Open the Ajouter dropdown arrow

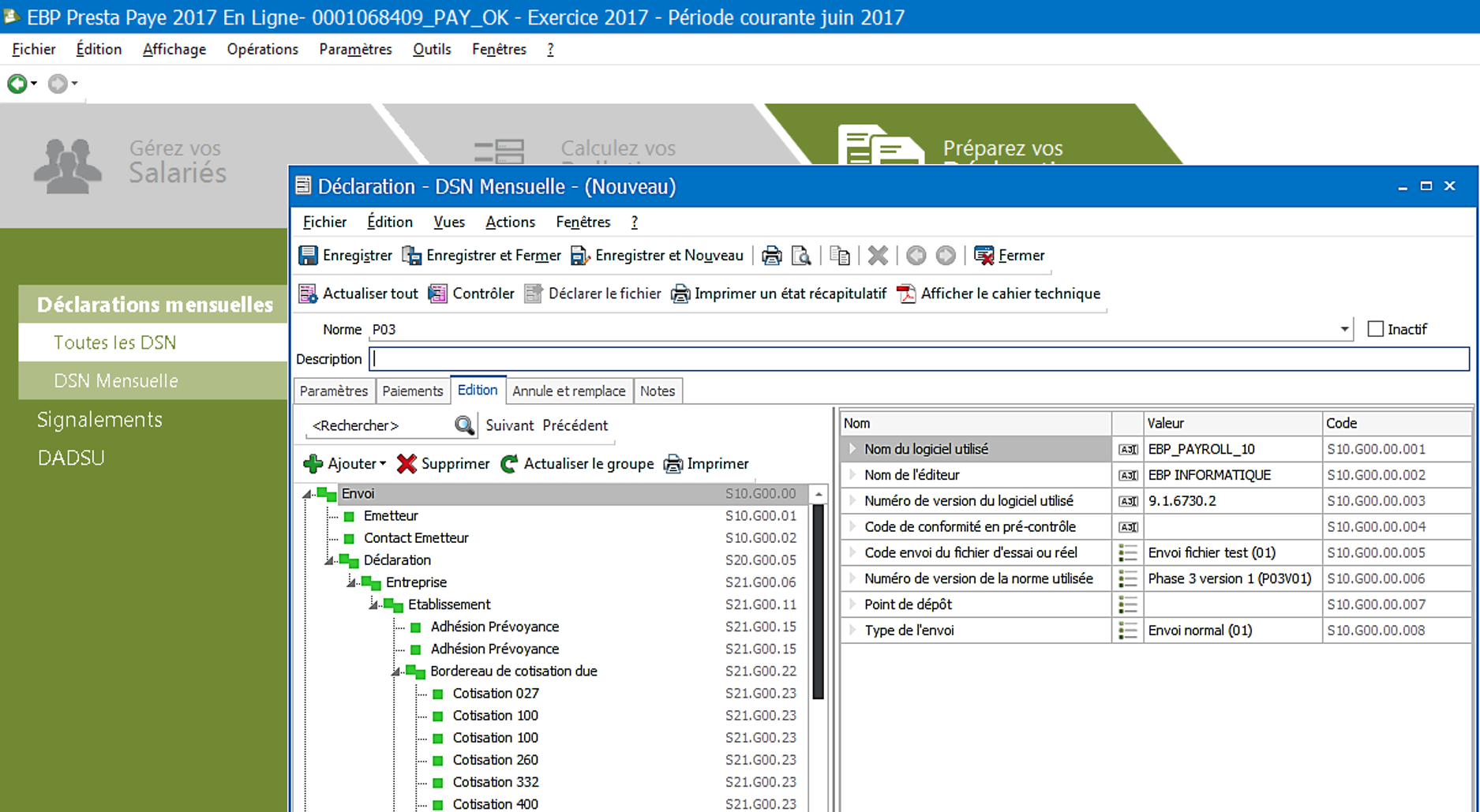pyautogui.click(x=383, y=464)
